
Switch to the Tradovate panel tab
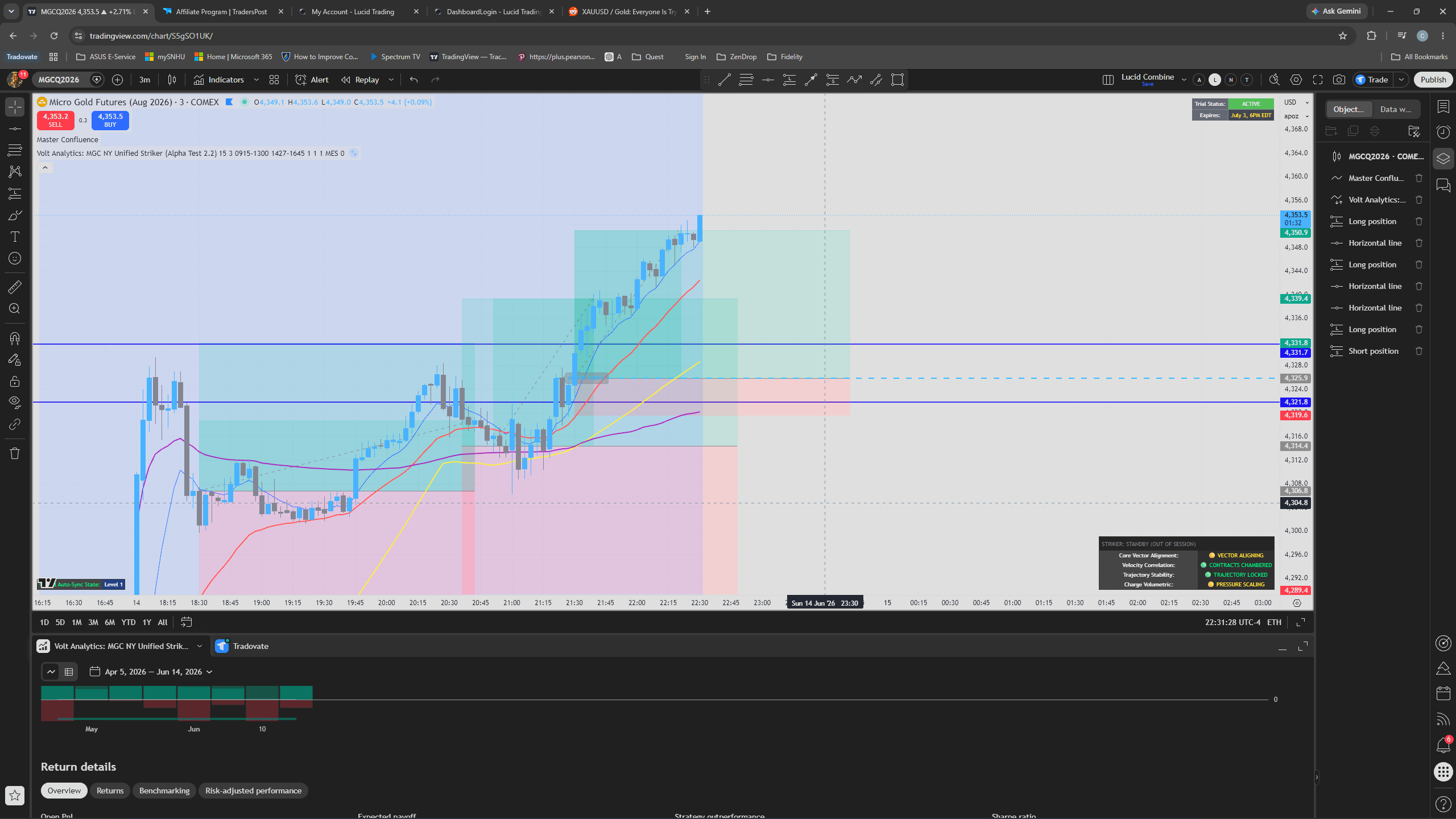point(242,646)
